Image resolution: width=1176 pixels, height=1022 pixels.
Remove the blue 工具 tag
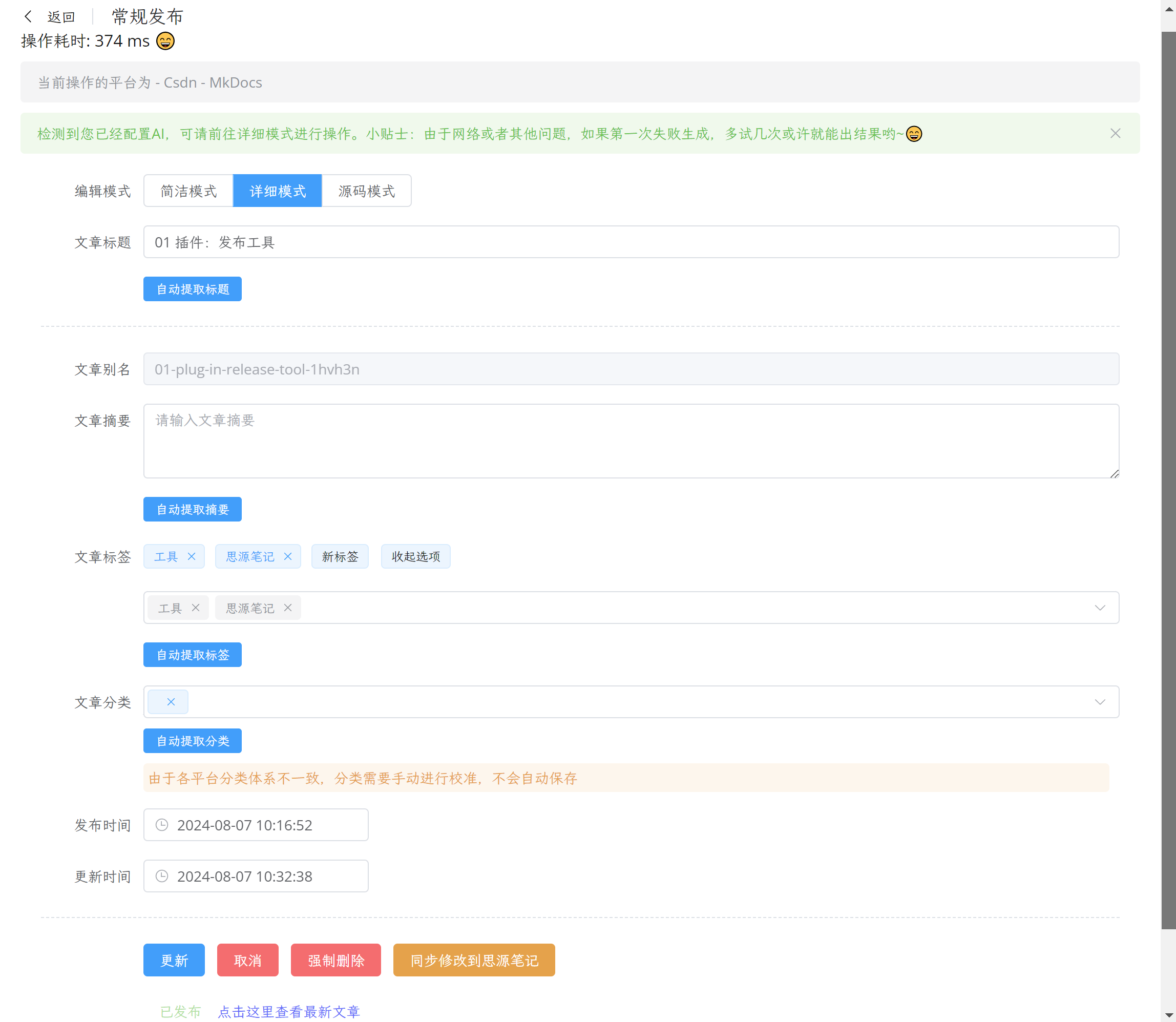[x=192, y=556]
